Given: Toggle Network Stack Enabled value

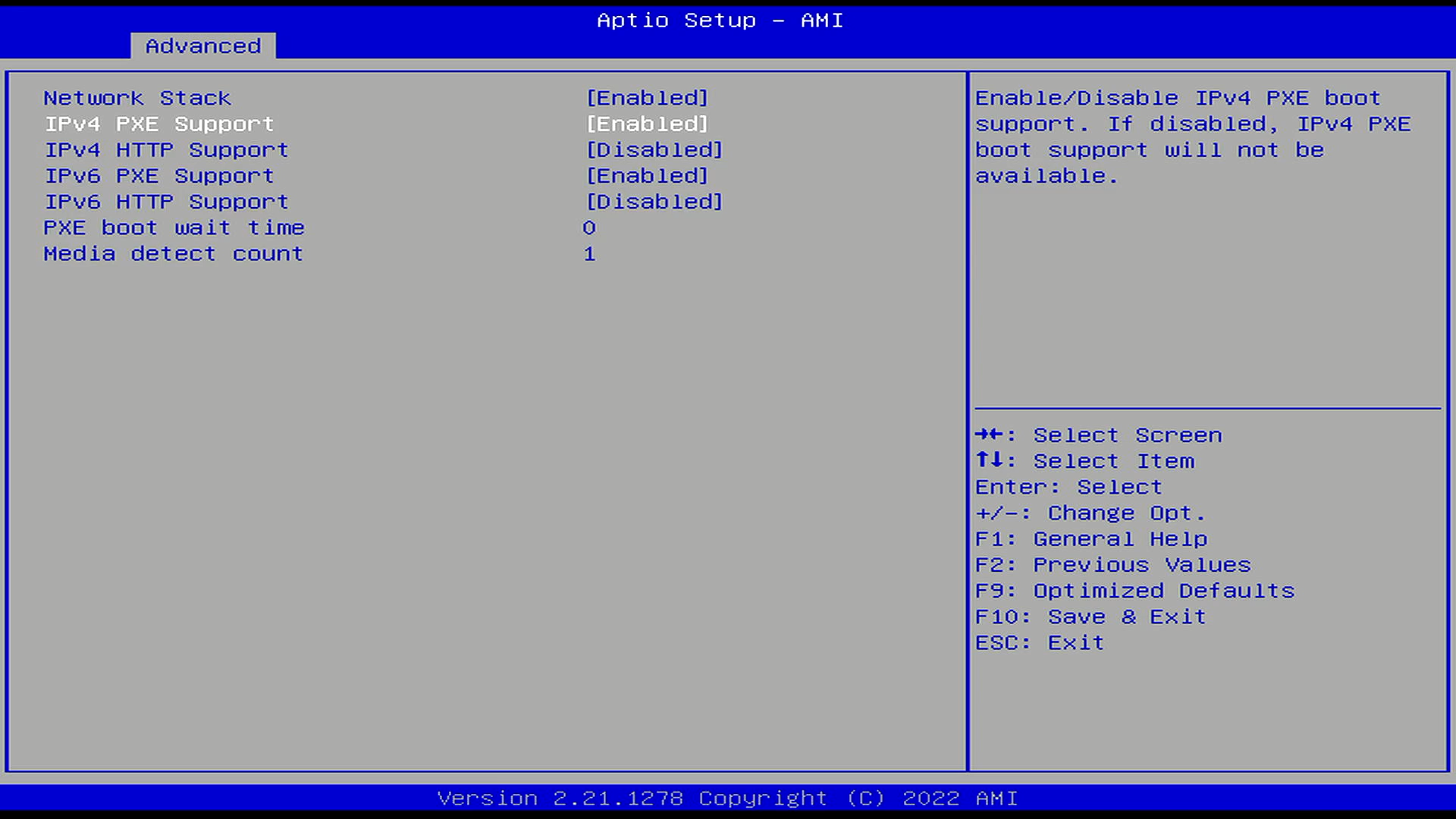Looking at the screenshot, I should pos(647,99).
